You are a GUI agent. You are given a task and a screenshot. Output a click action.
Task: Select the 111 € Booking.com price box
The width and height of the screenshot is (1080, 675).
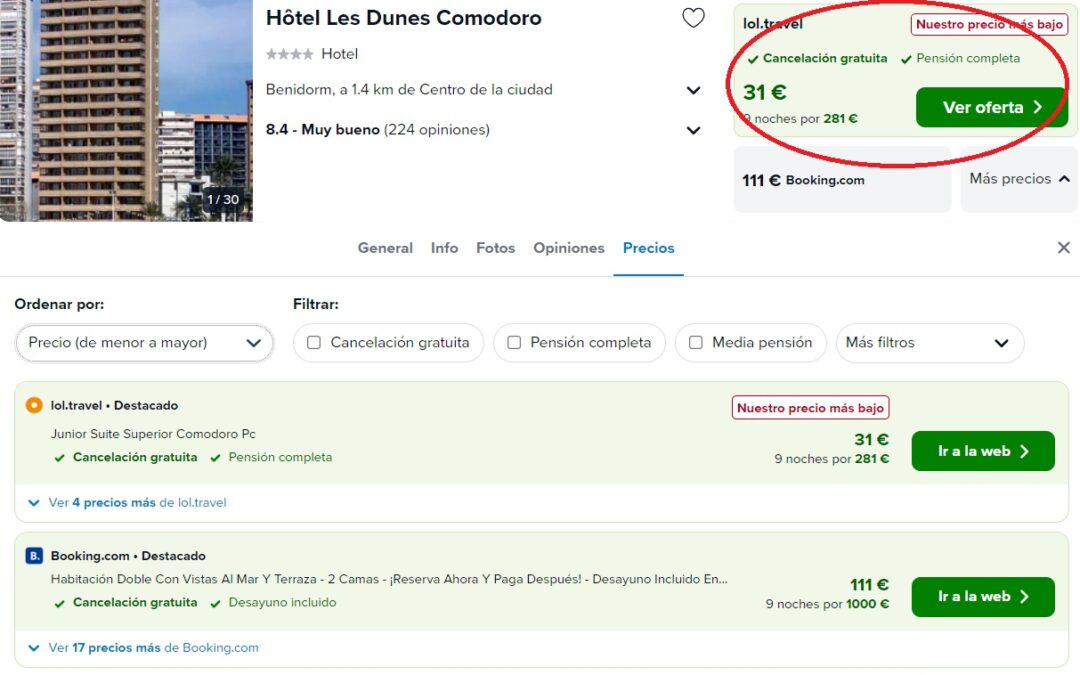842,180
